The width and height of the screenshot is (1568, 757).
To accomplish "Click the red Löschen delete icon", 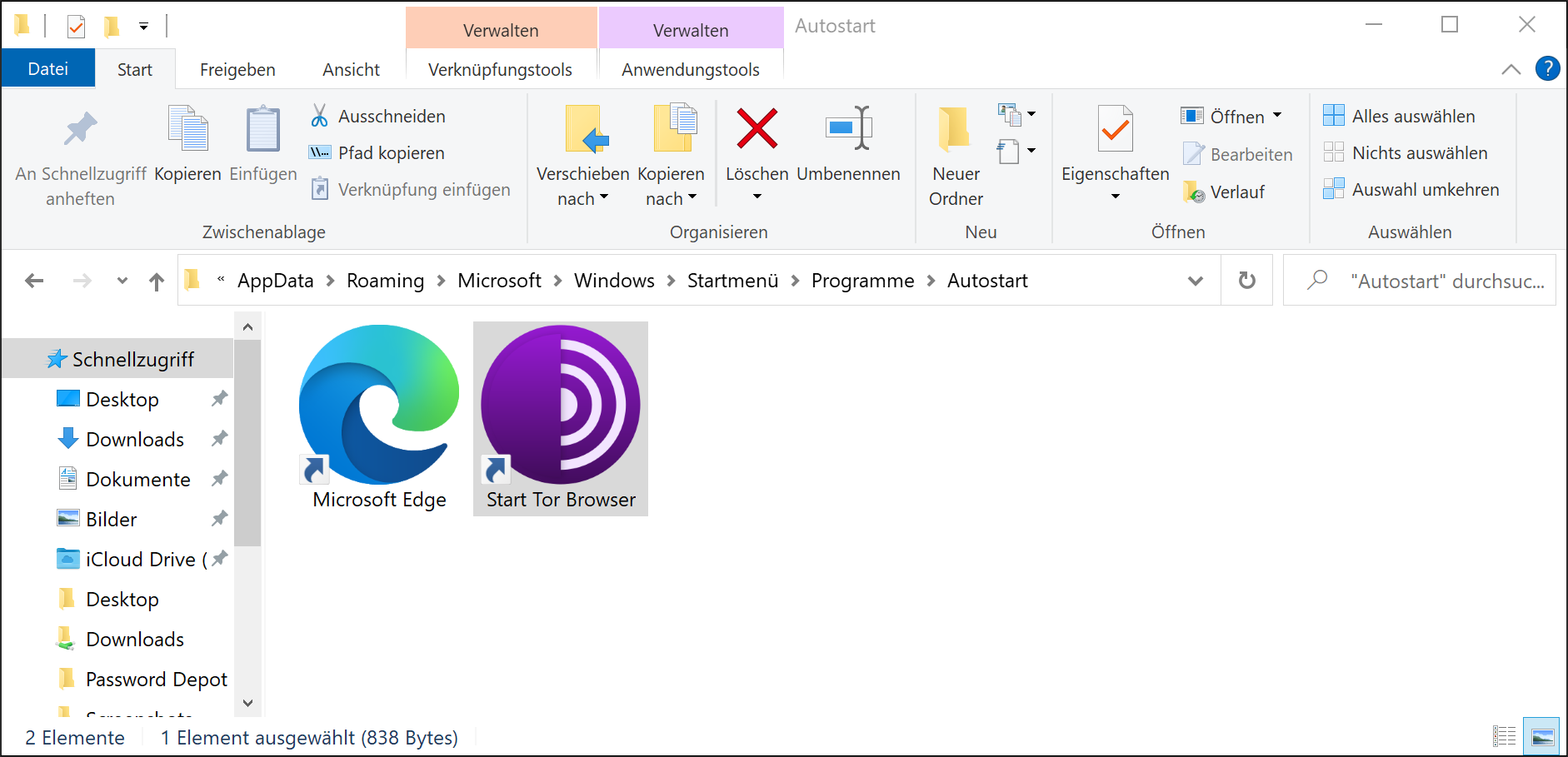I will click(757, 129).
